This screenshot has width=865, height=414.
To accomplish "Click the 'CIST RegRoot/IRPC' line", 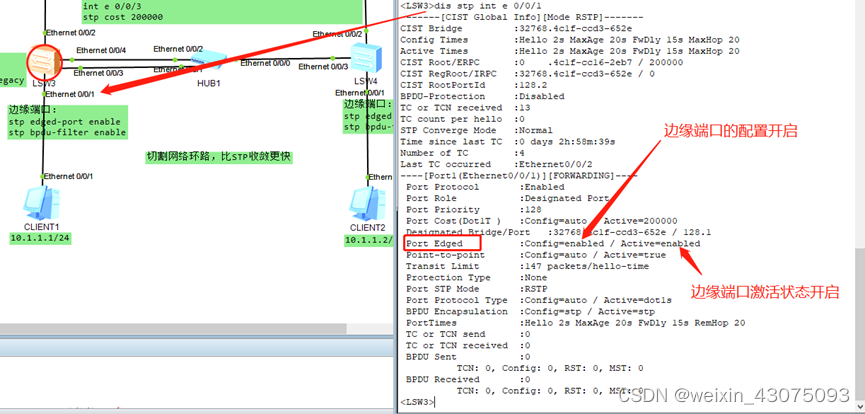I will coord(527,73).
